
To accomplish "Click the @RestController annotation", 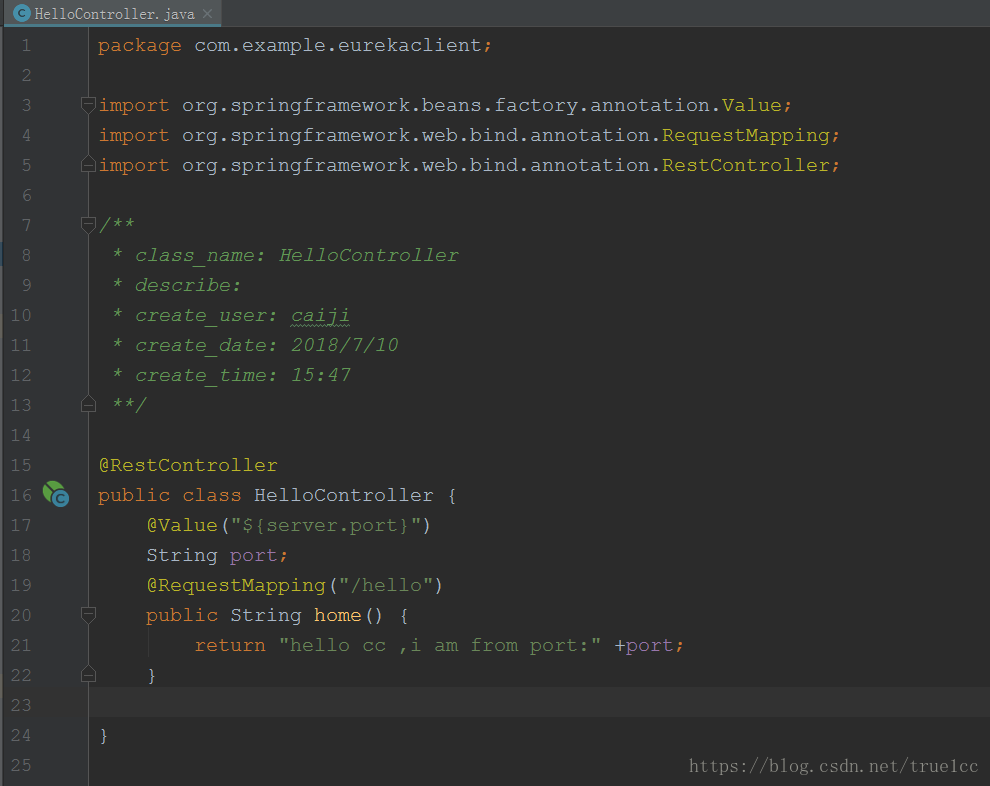I will pos(188,465).
